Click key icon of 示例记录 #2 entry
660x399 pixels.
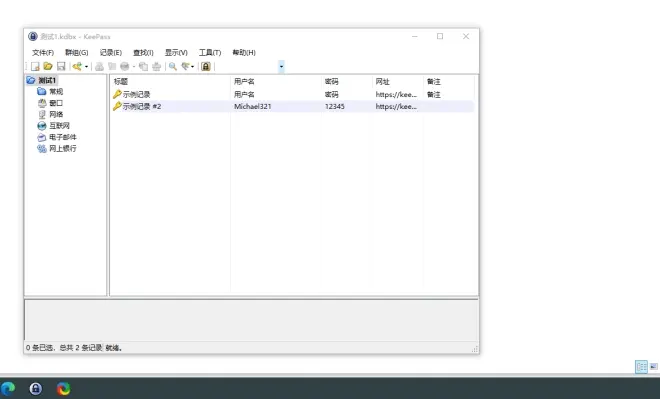117,106
